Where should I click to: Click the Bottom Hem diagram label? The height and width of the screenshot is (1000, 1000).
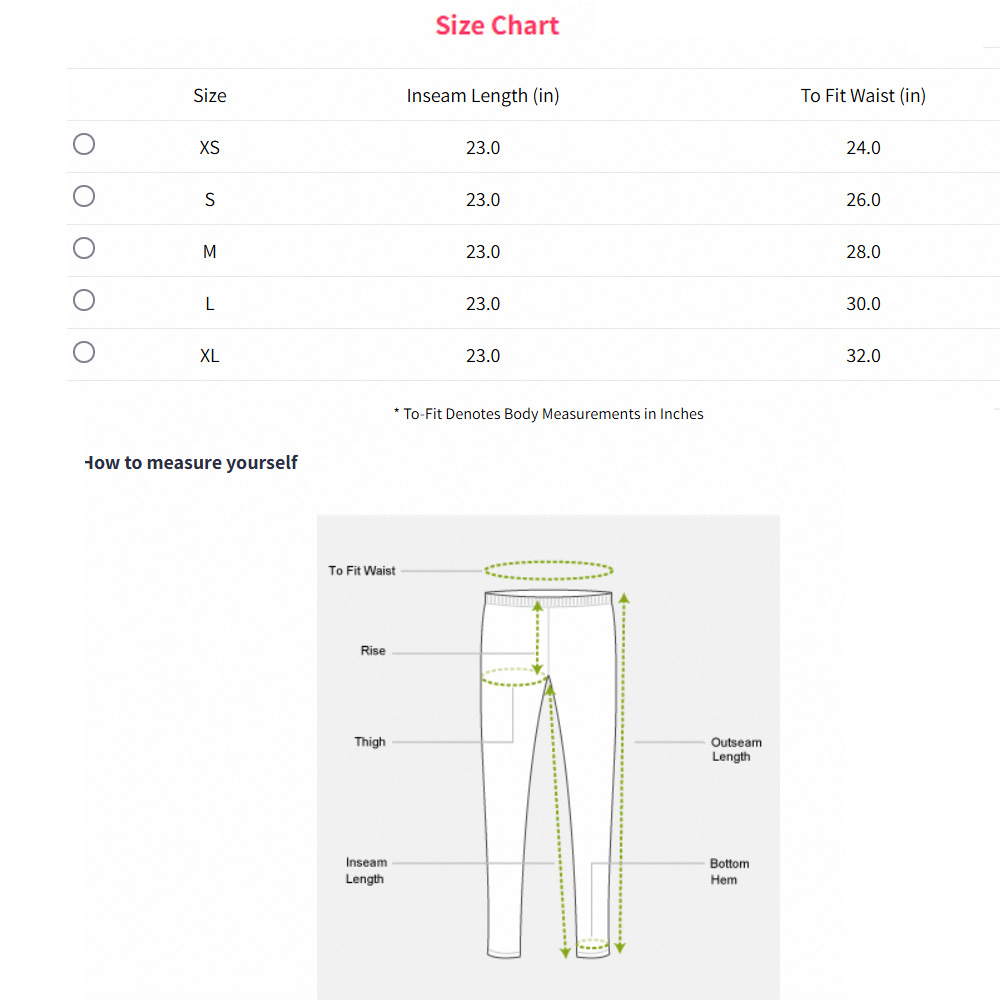pyautogui.click(x=730, y=871)
